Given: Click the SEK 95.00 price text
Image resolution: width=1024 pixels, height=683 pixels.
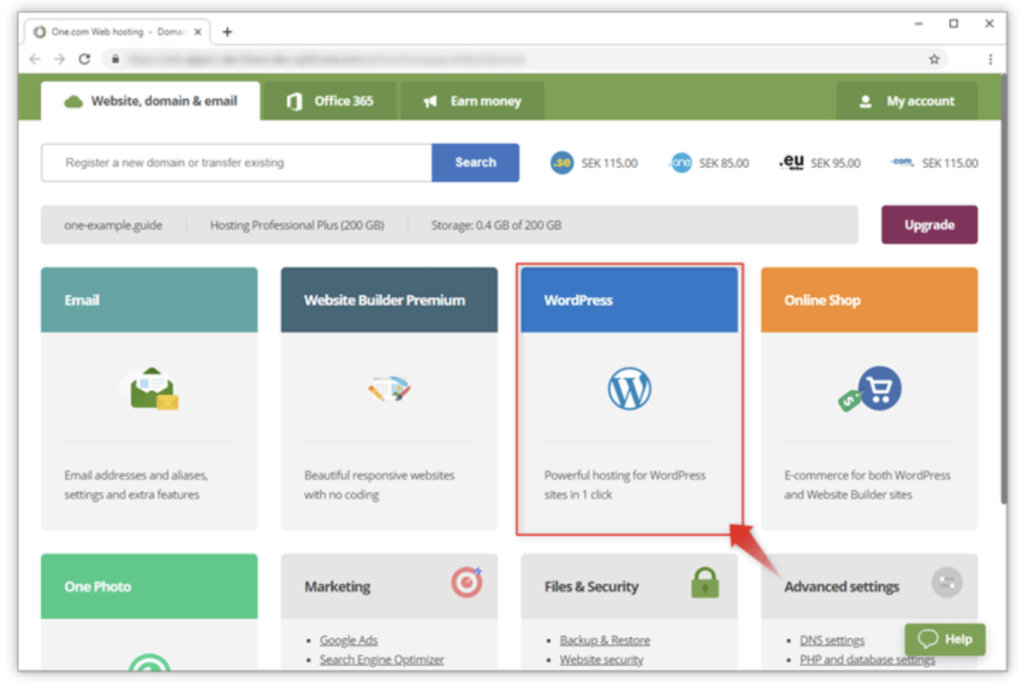Looking at the screenshot, I should pos(835,163).
